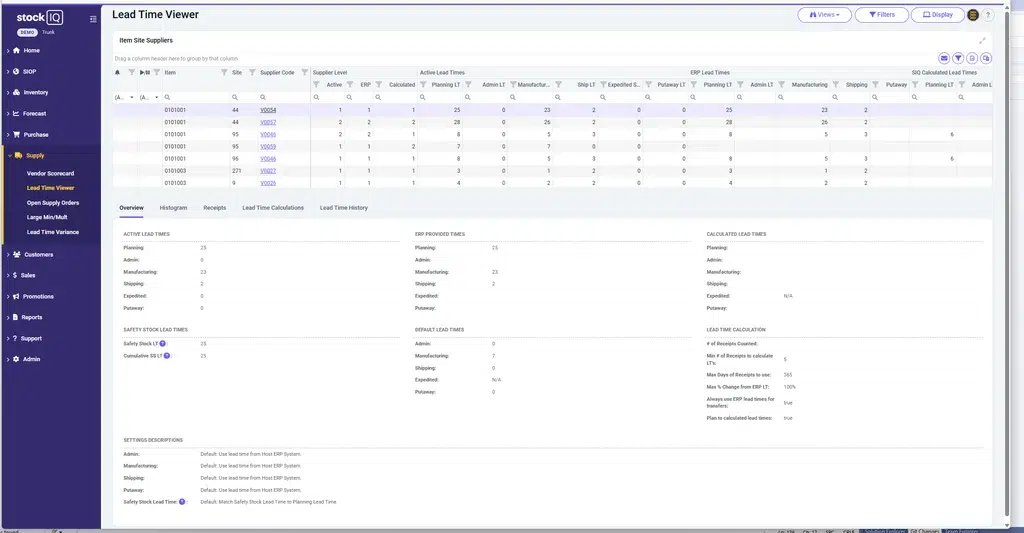This screenshot has width=1024, height=533.
Task: Open supplier link V0059
Action: pos(268,146)
